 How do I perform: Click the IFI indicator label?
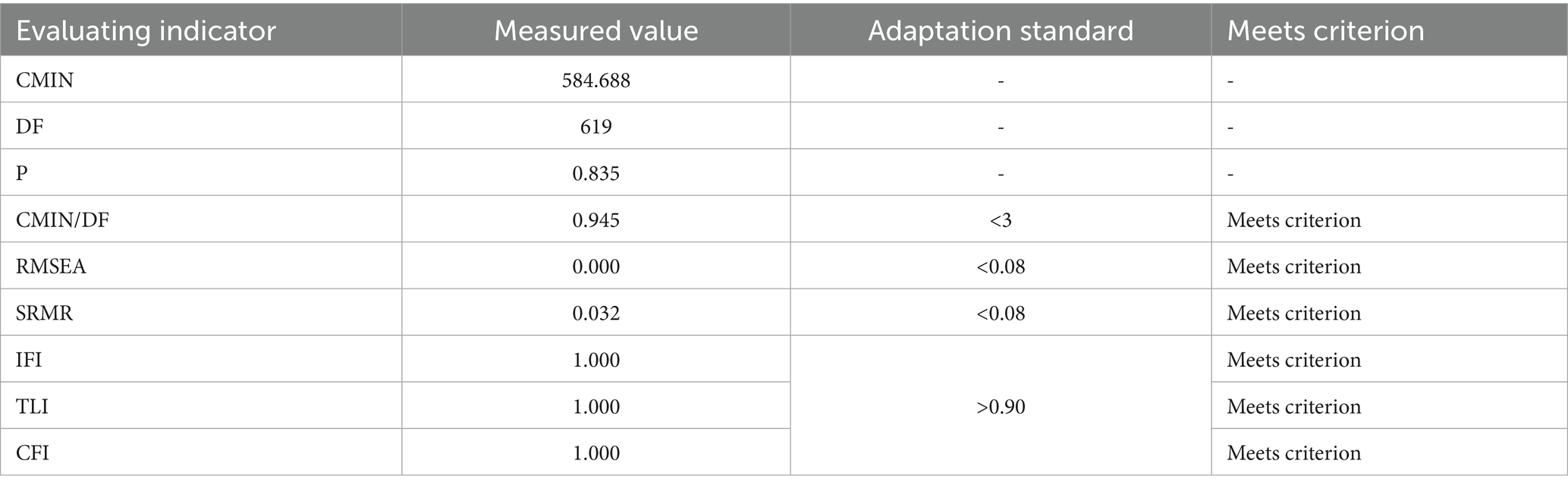click(x=29, y=359)
